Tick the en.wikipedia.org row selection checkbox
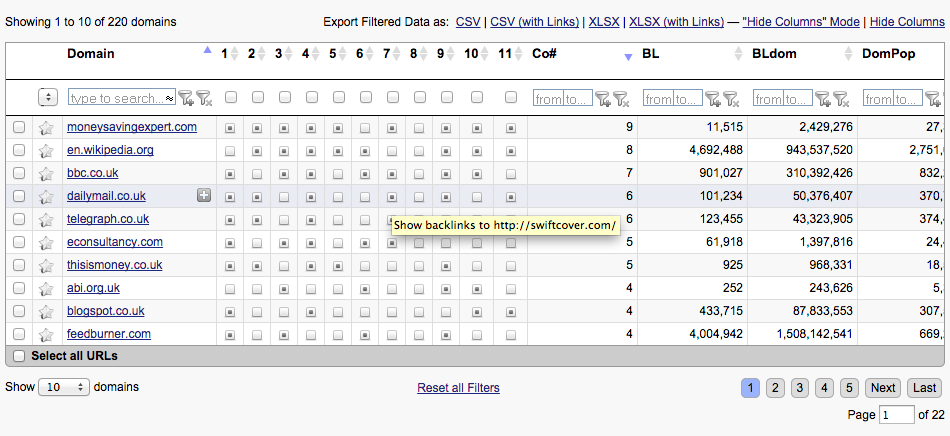 tap(19, 150)
